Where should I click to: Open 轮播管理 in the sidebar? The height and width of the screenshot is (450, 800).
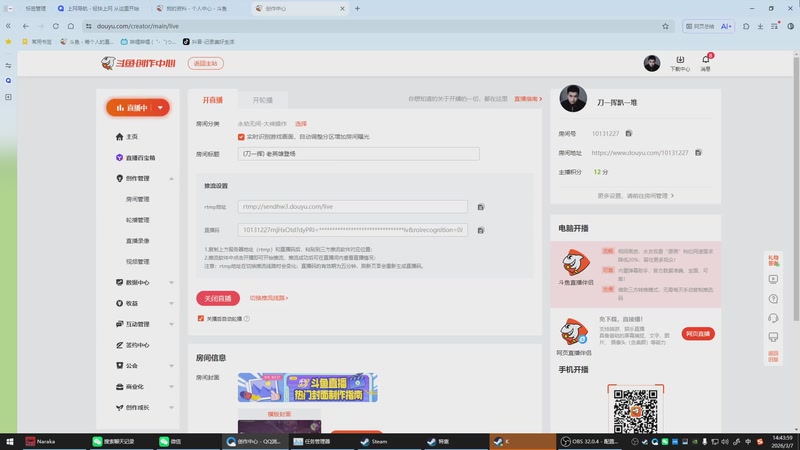(x=137, y=220)
